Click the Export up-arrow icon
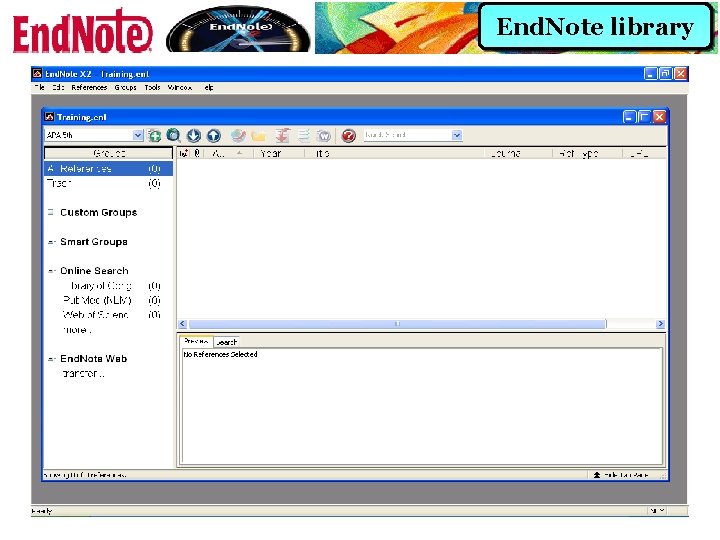The image size is (720, 540). click(x=214, y=135)
